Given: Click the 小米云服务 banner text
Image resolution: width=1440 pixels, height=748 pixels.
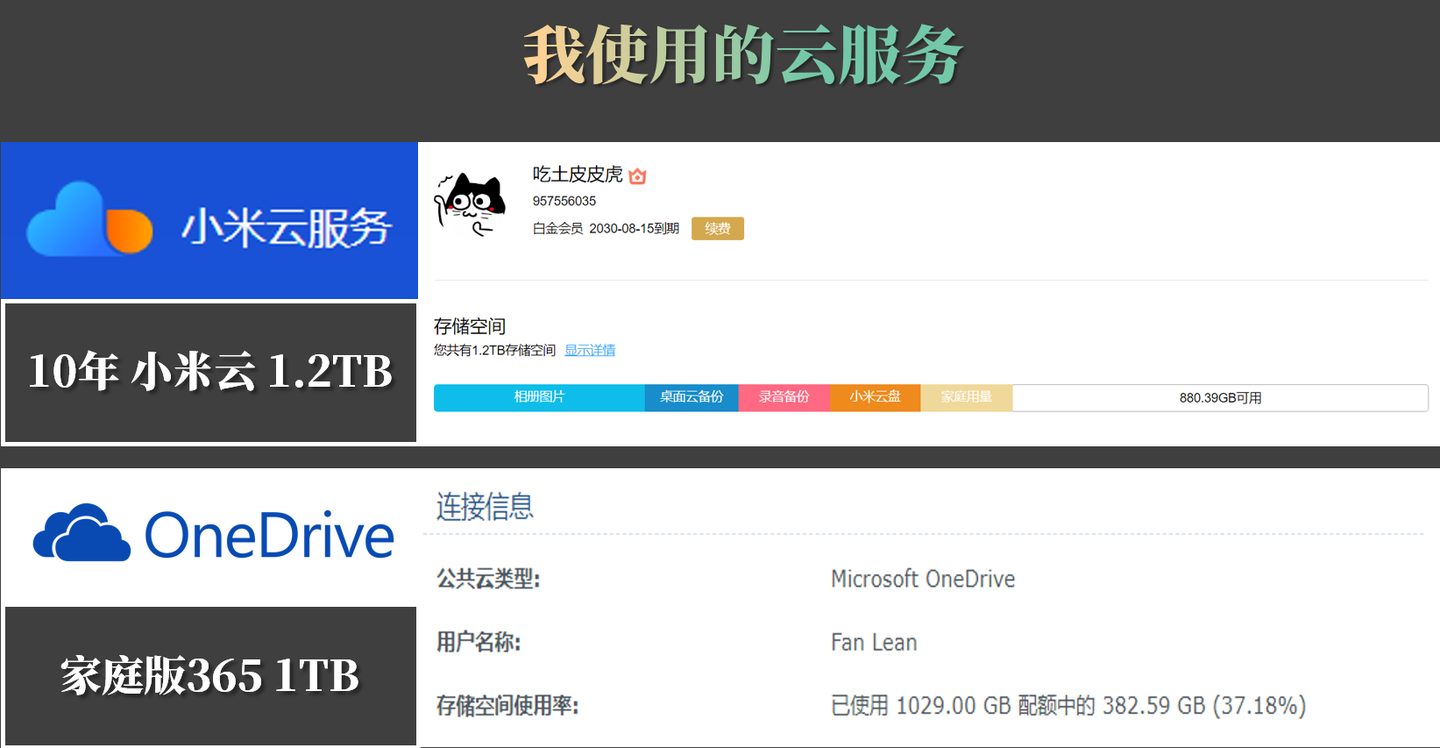Looking at the screenshot, I should (x=285, y=227).
